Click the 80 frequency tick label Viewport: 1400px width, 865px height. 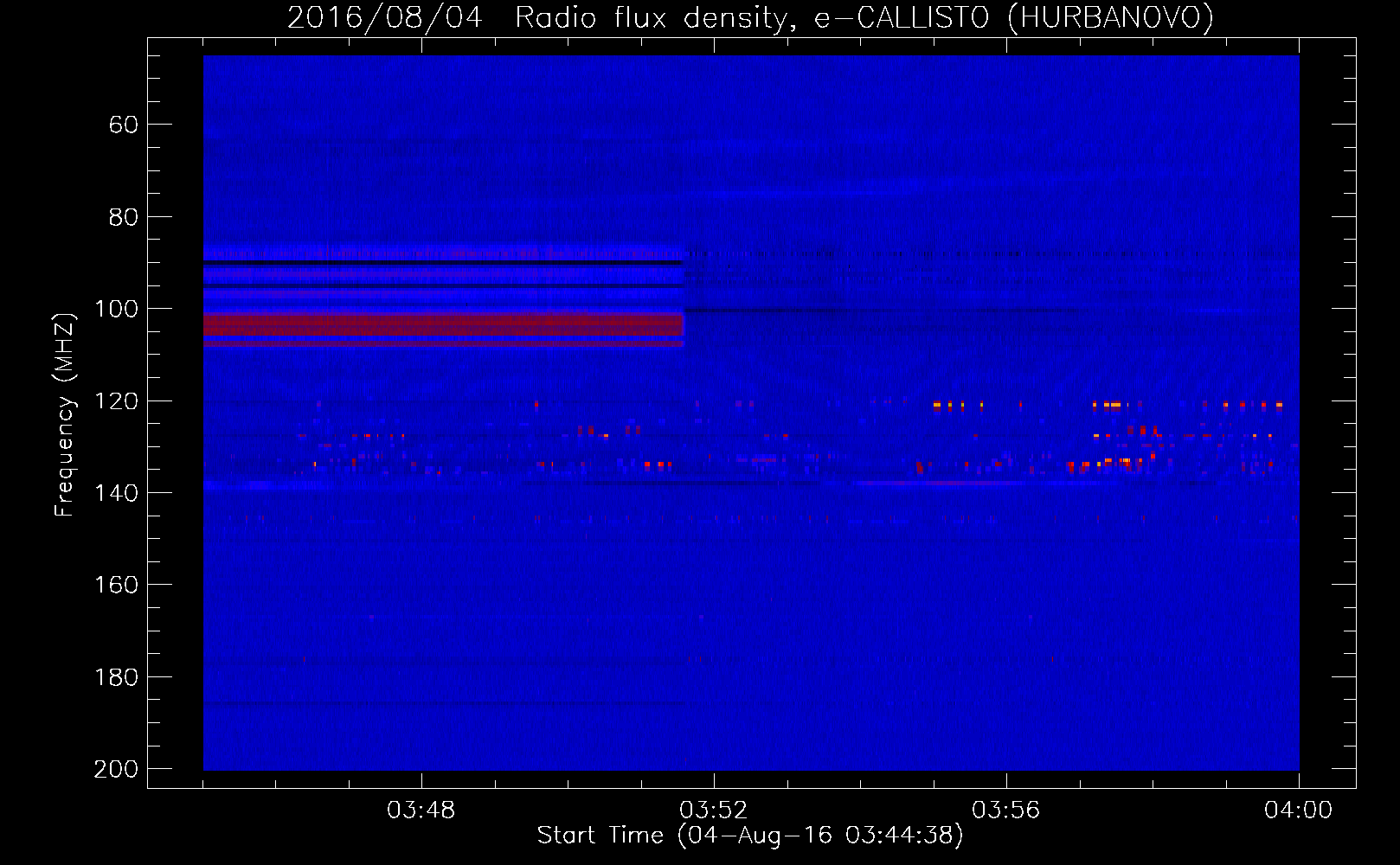(123, 217)
